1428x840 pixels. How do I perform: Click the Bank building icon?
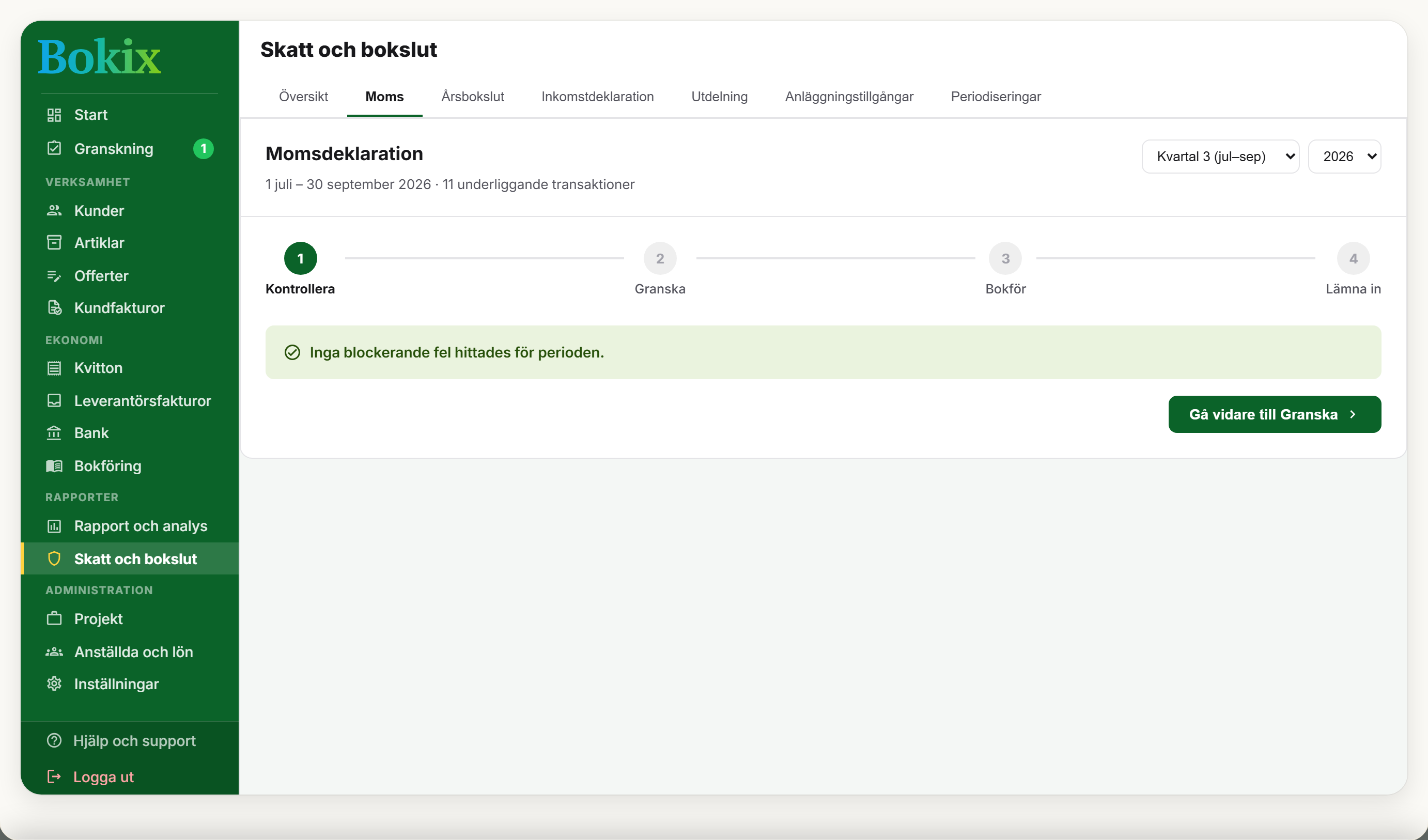tap(54, 433)
